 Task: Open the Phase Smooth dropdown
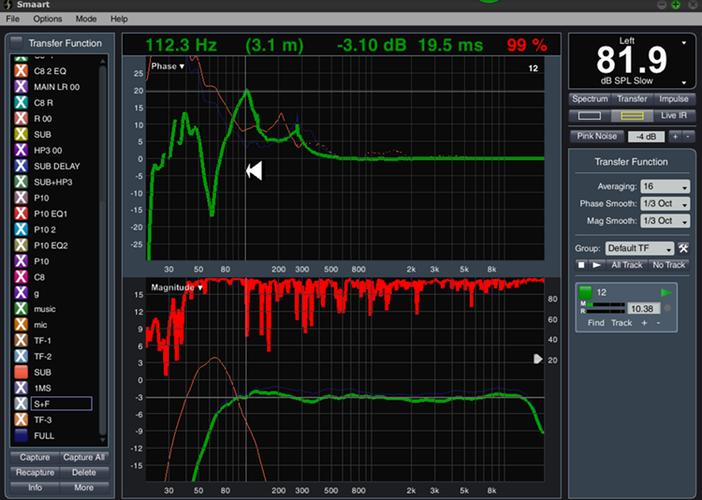[x=665, y=204]
